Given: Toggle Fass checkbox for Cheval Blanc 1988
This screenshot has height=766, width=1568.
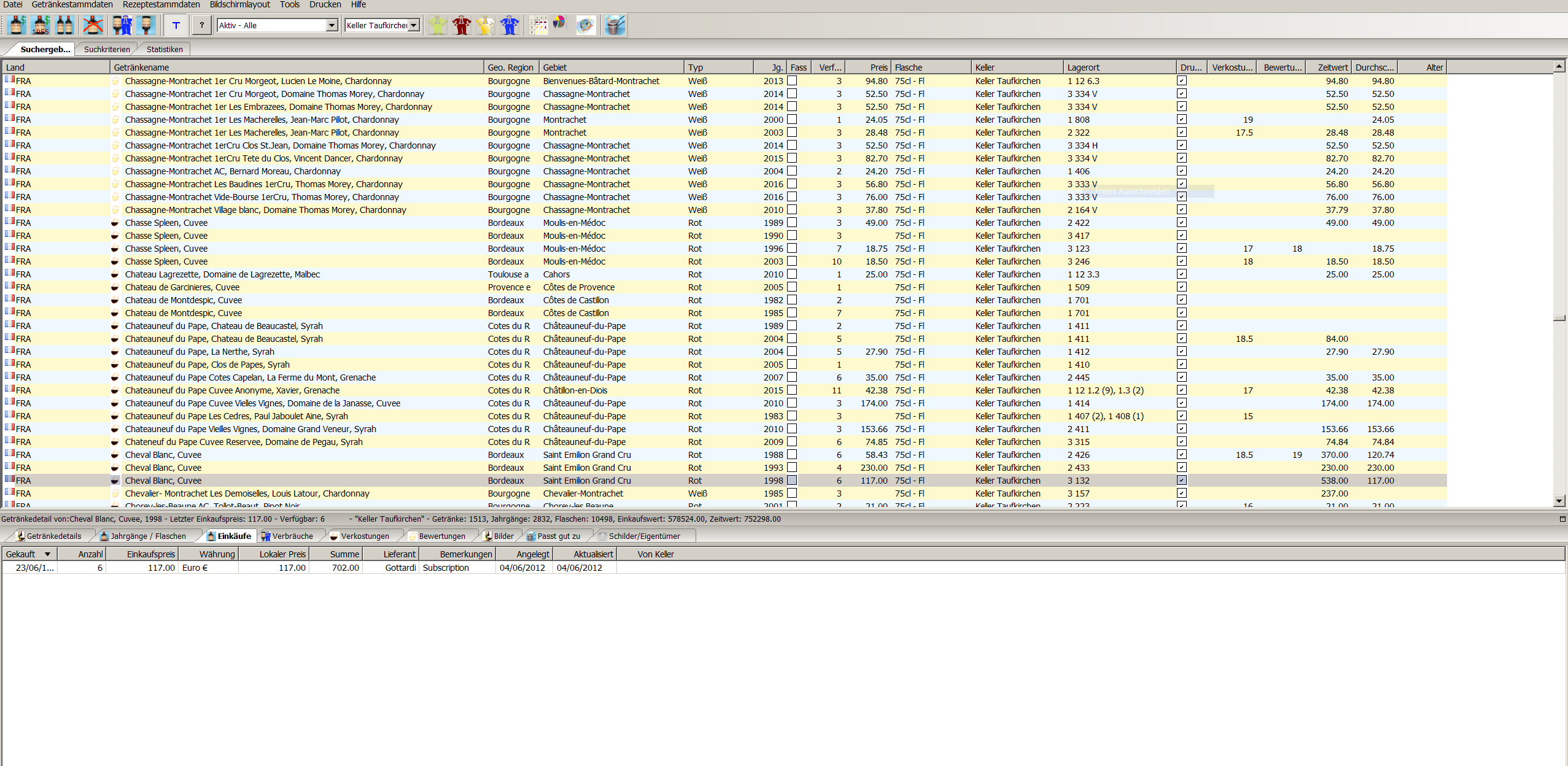Looking at the screenshot, I should 792,455.
